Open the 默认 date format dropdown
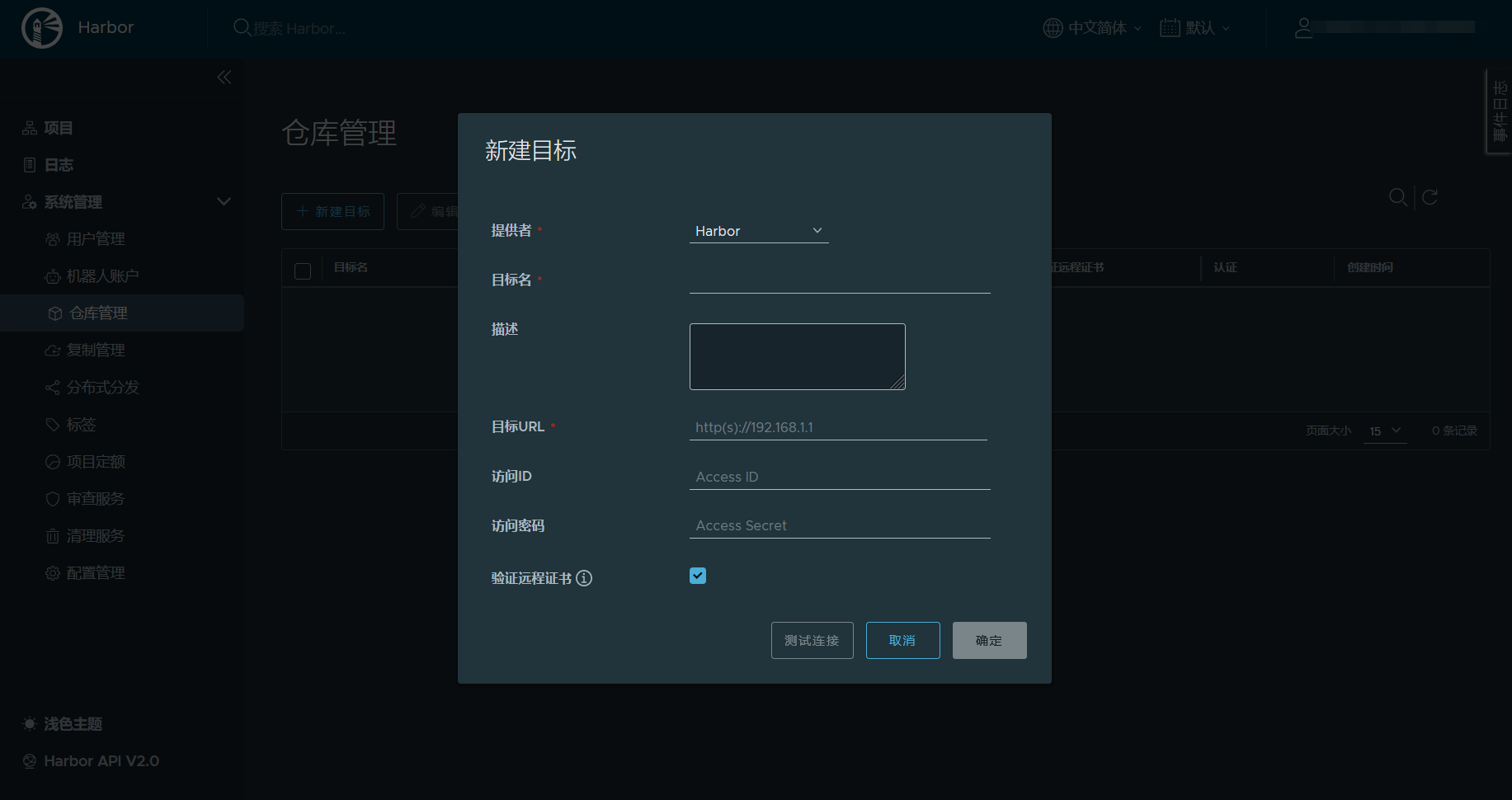Screen dimensions: 1512x800 1195,28
